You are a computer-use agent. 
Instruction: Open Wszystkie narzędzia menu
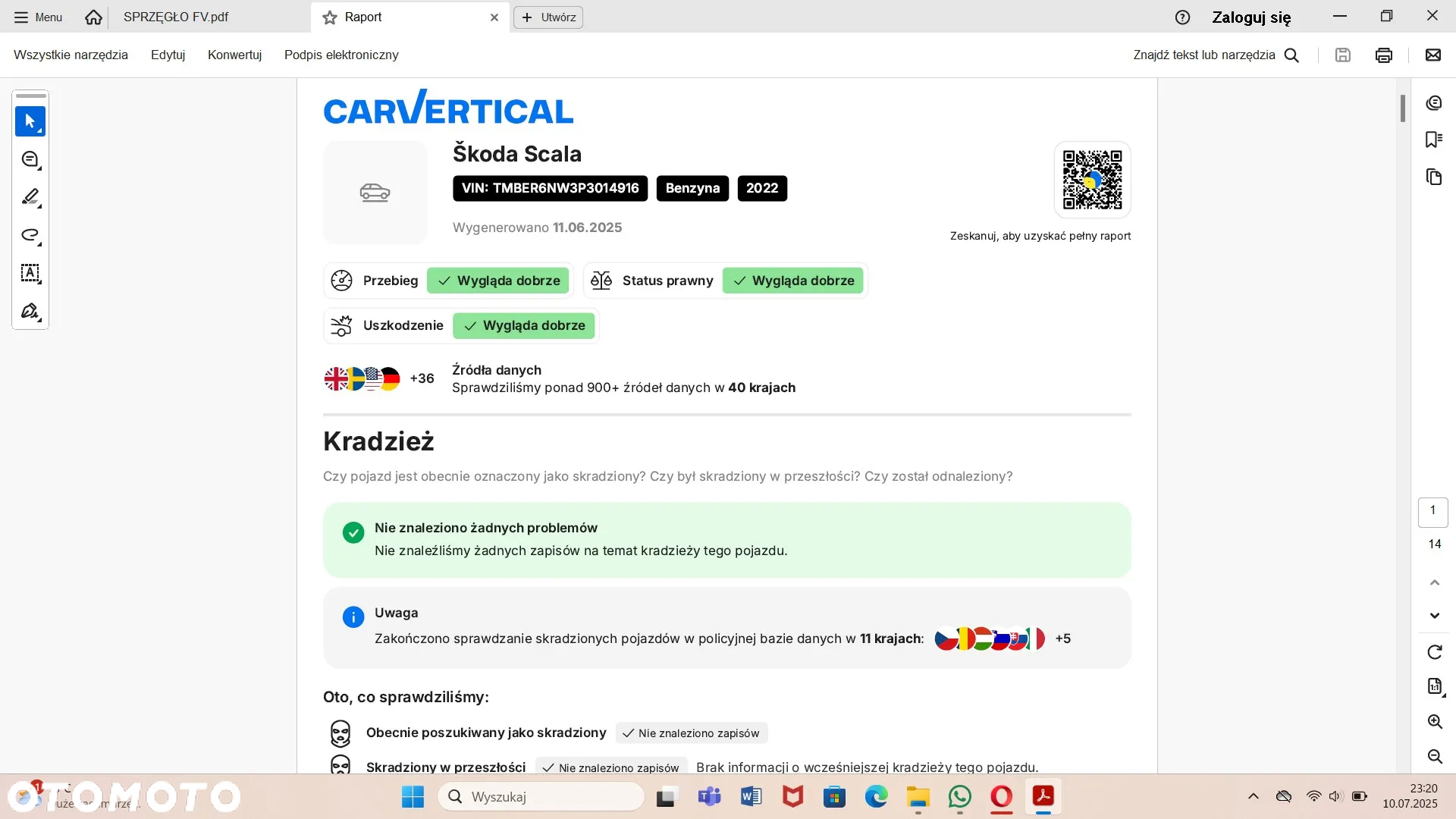[71, 55]
